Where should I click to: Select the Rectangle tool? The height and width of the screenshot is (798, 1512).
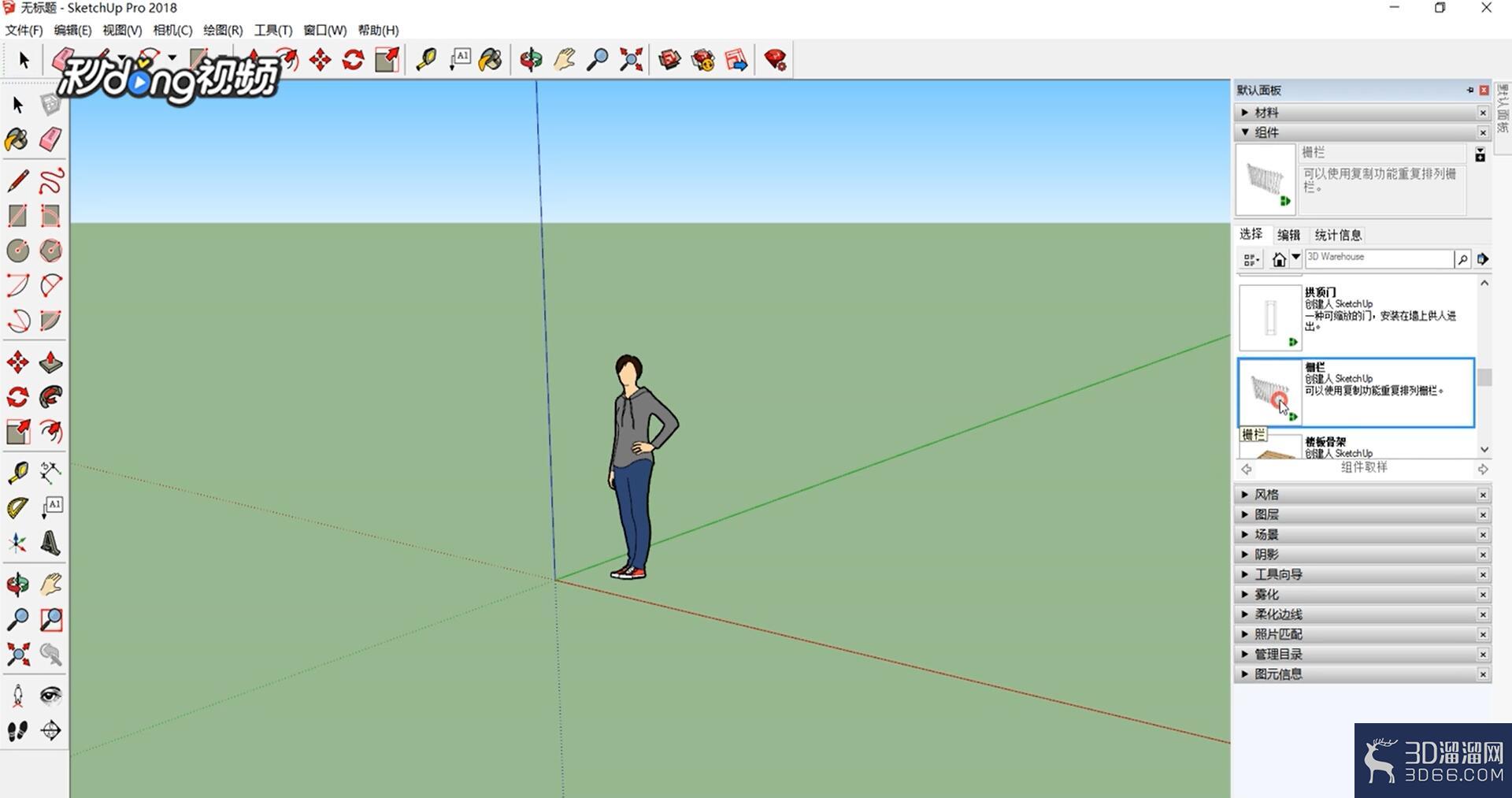(17, 216)
